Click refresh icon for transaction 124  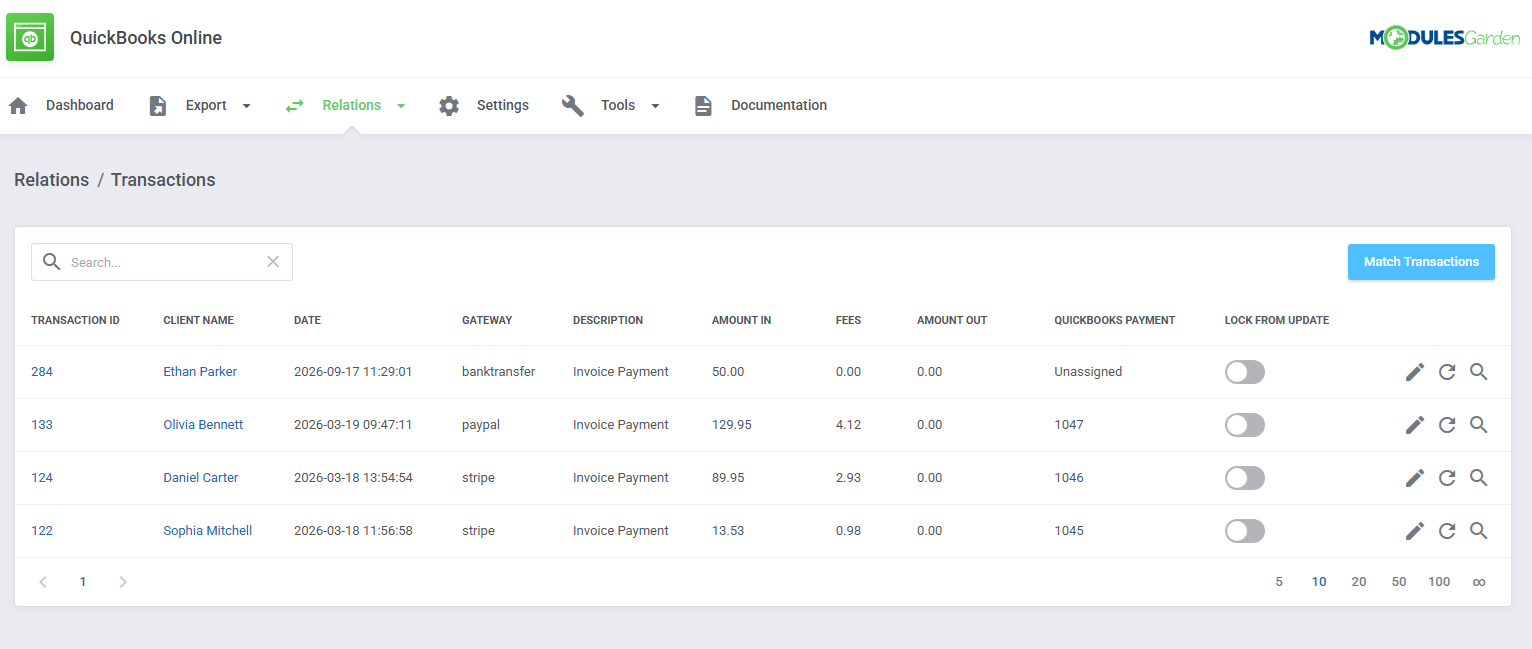click(x=1447, y=478)
